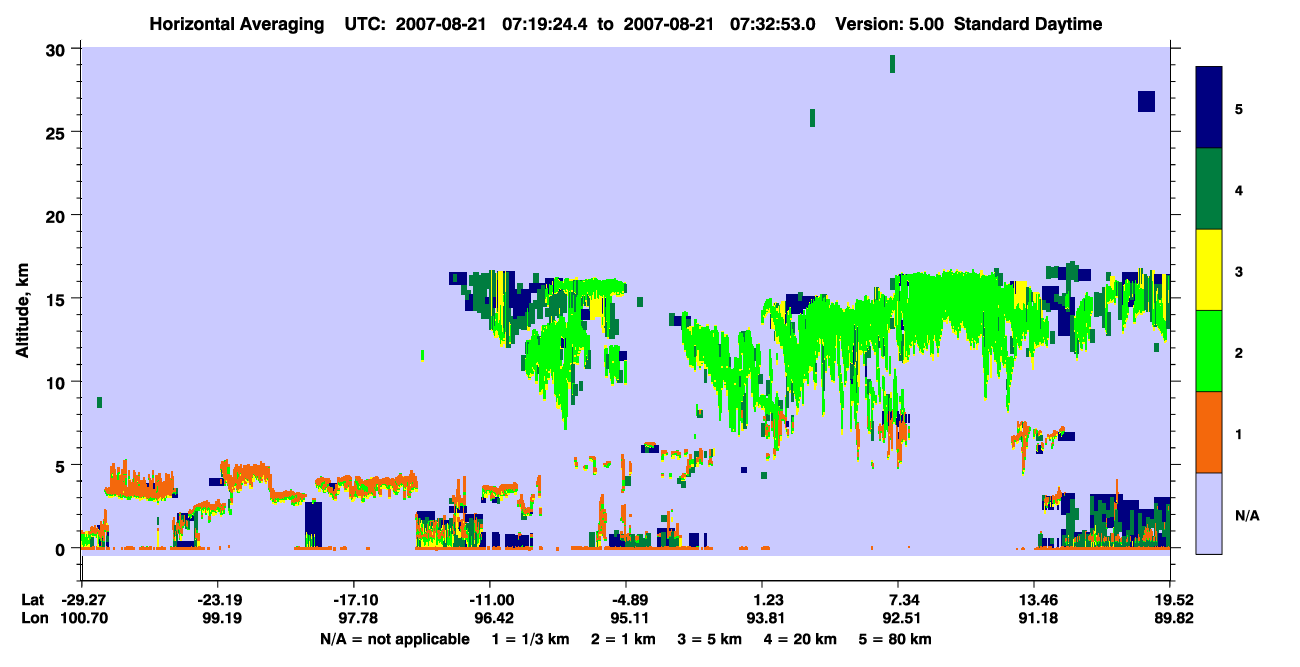Click the start time '07:19:24.4' in title

[543, 24]
